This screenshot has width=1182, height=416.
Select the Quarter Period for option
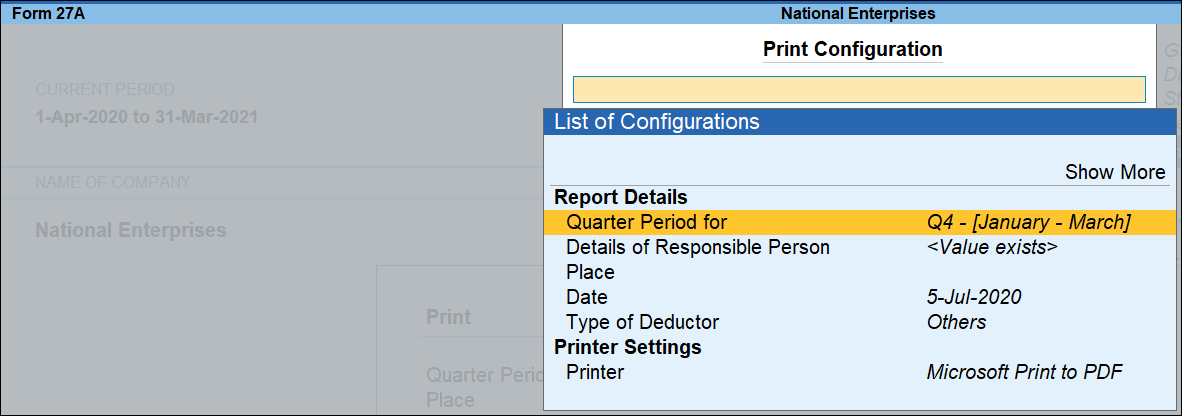coord(646,222)
